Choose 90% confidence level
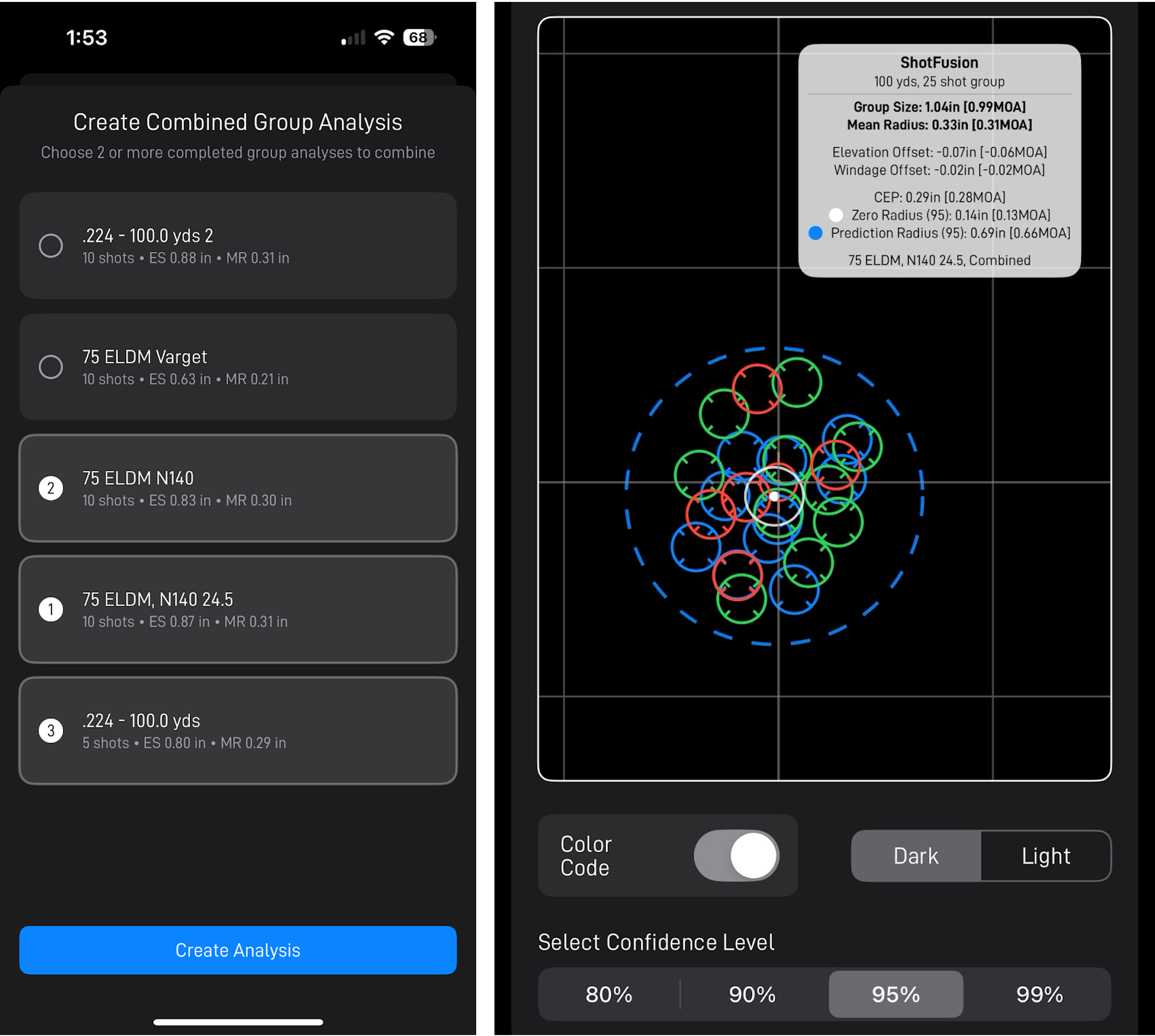 [x=752, y=994]
